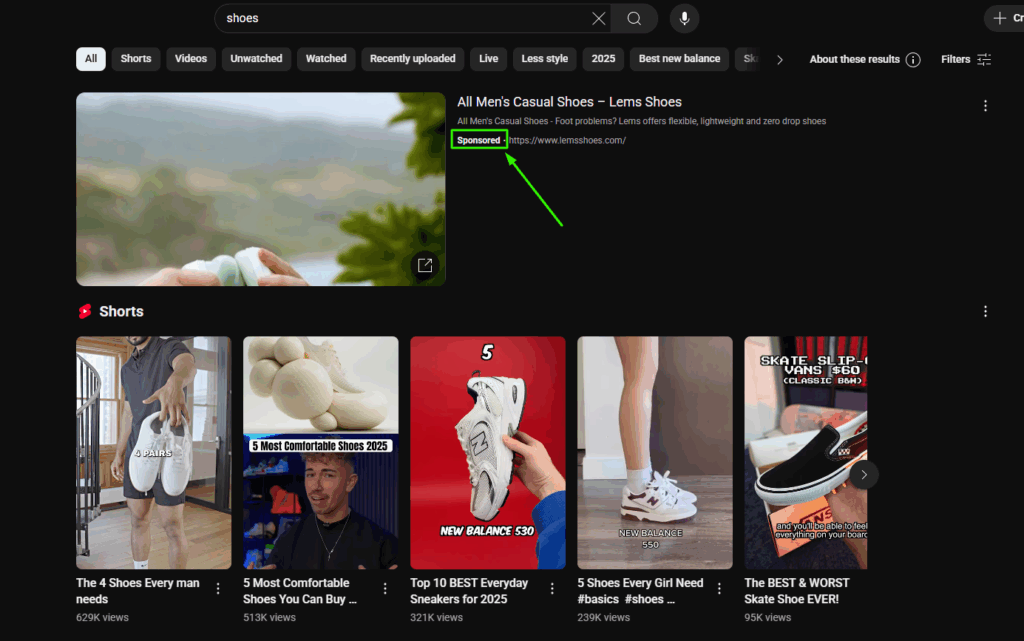Play the '5 Most Comfortable Shoes 2025' short
This screenshot has height=641, width=1024.
click(321, 452)
